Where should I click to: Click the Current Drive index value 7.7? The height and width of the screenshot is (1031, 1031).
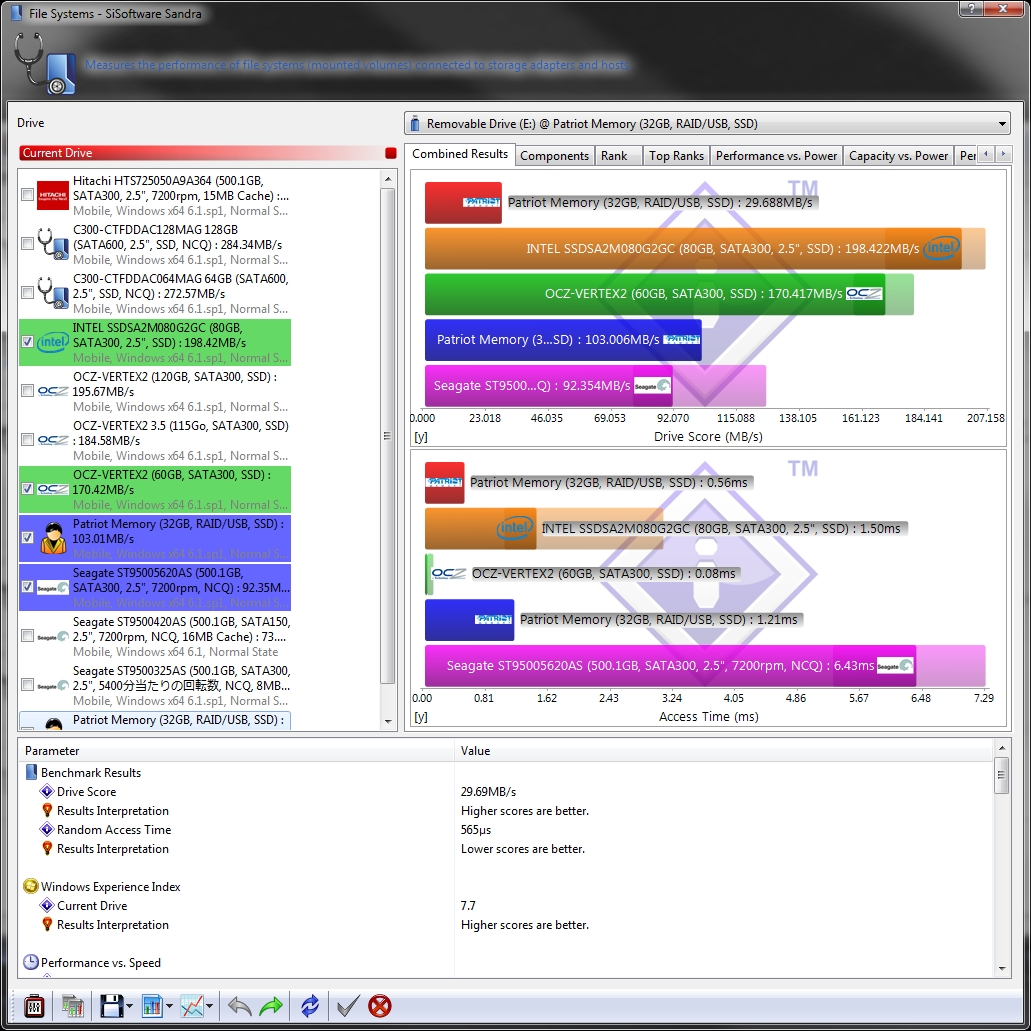(468, 905)
